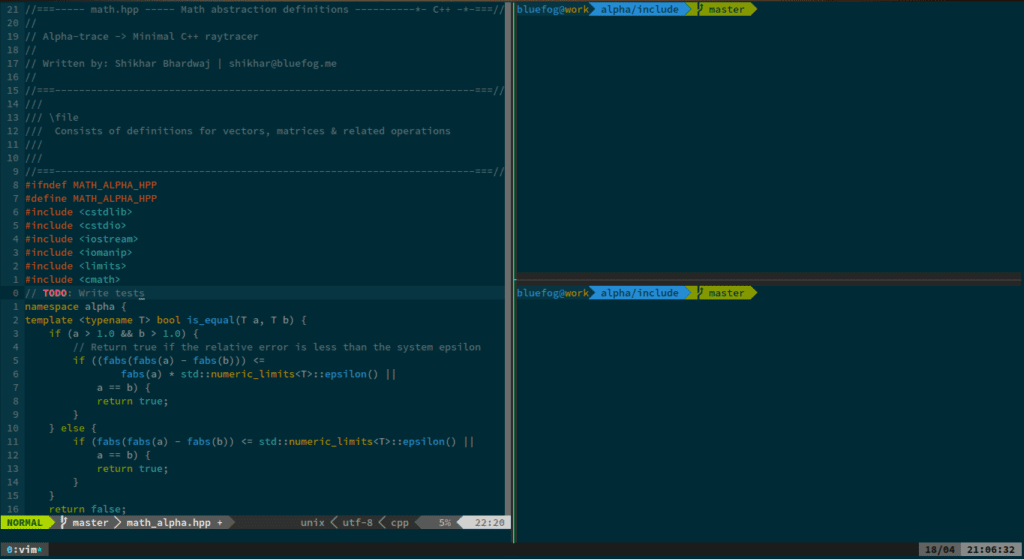Click the git branch icon in bottom terminal prompt

pyautogui.click(x=701, y=293)
